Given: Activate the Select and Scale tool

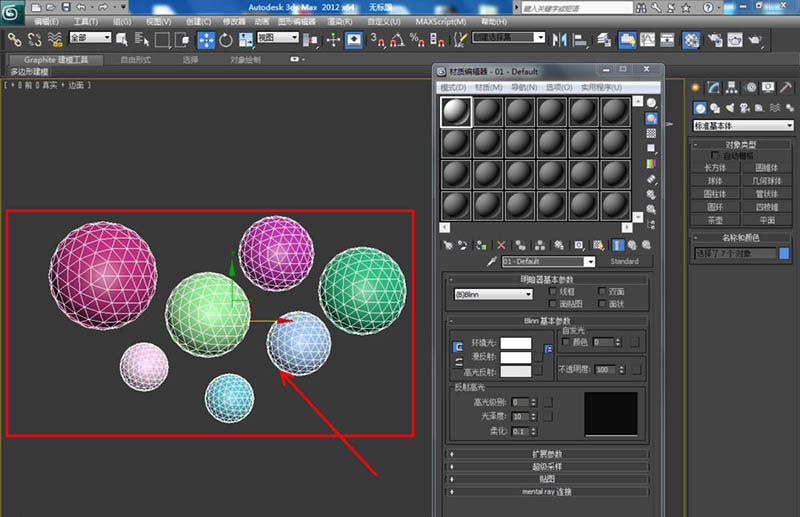Looking at the screenshot, I should pos(245,40).
